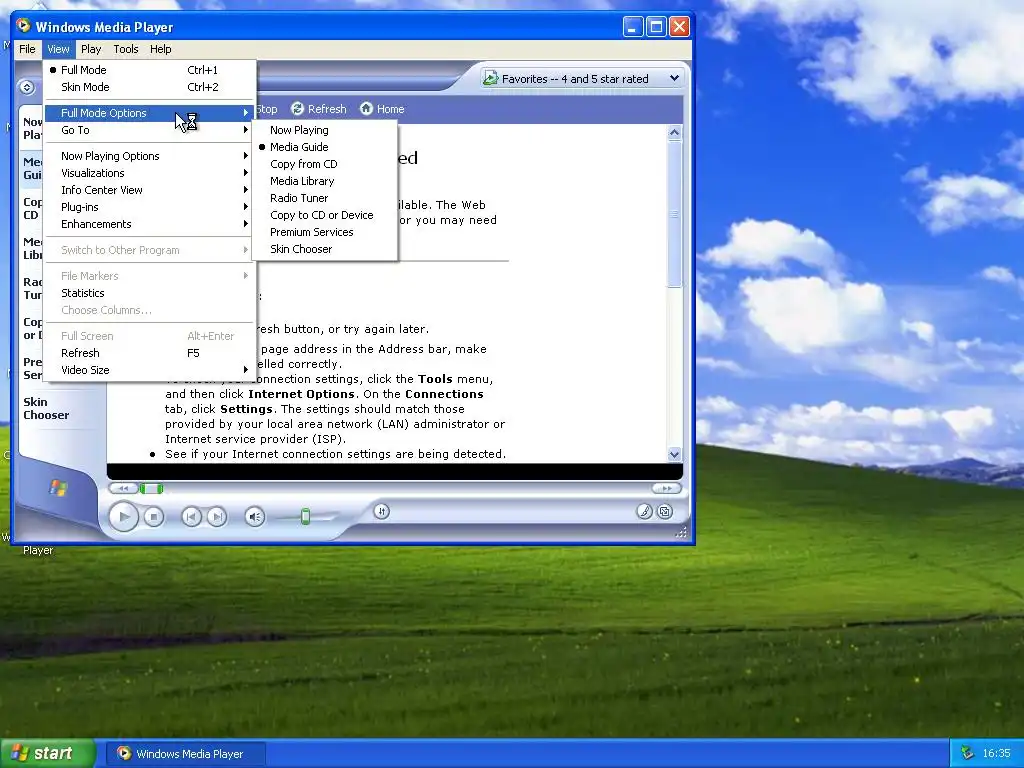This screenshot has height=768, width=1024.
Task: Click the volume slider handle
Action: [x=305, y=517]
